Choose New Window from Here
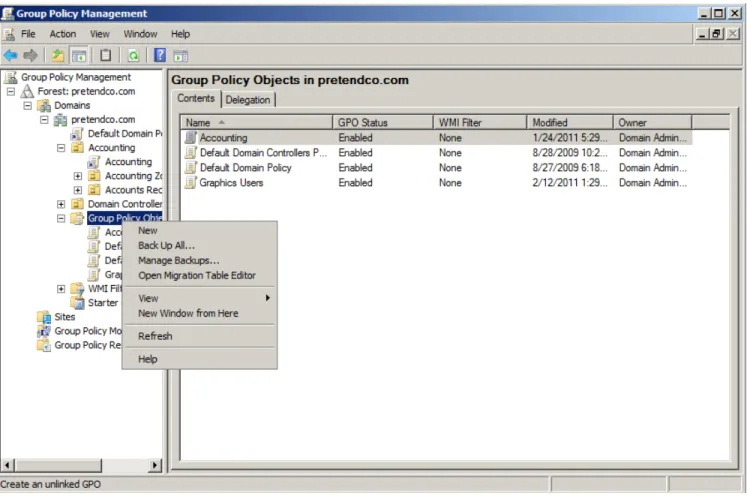 (x=200, y=313)
